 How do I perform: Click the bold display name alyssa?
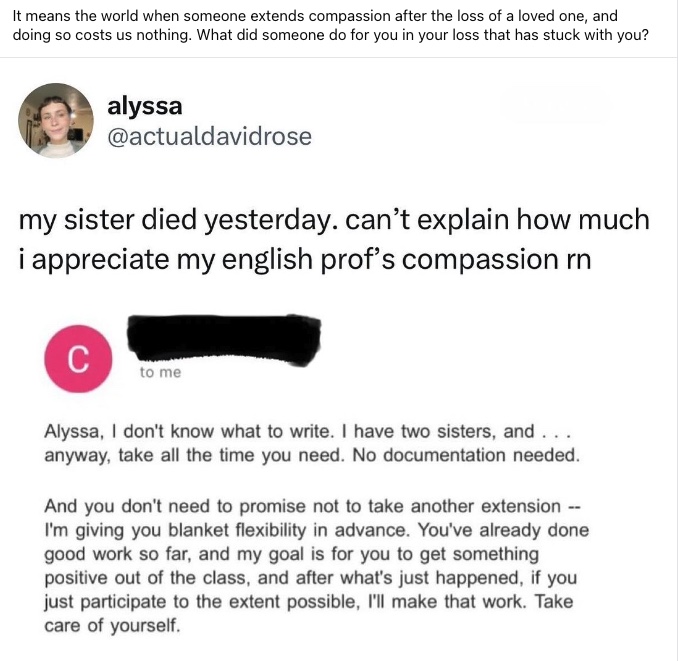click(144, 106)
